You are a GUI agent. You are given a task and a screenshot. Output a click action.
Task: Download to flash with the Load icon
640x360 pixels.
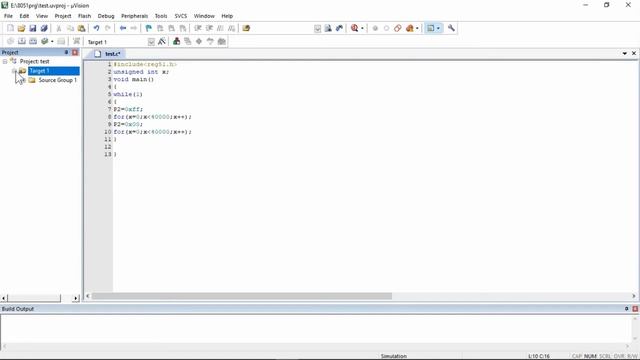[76, 42]
